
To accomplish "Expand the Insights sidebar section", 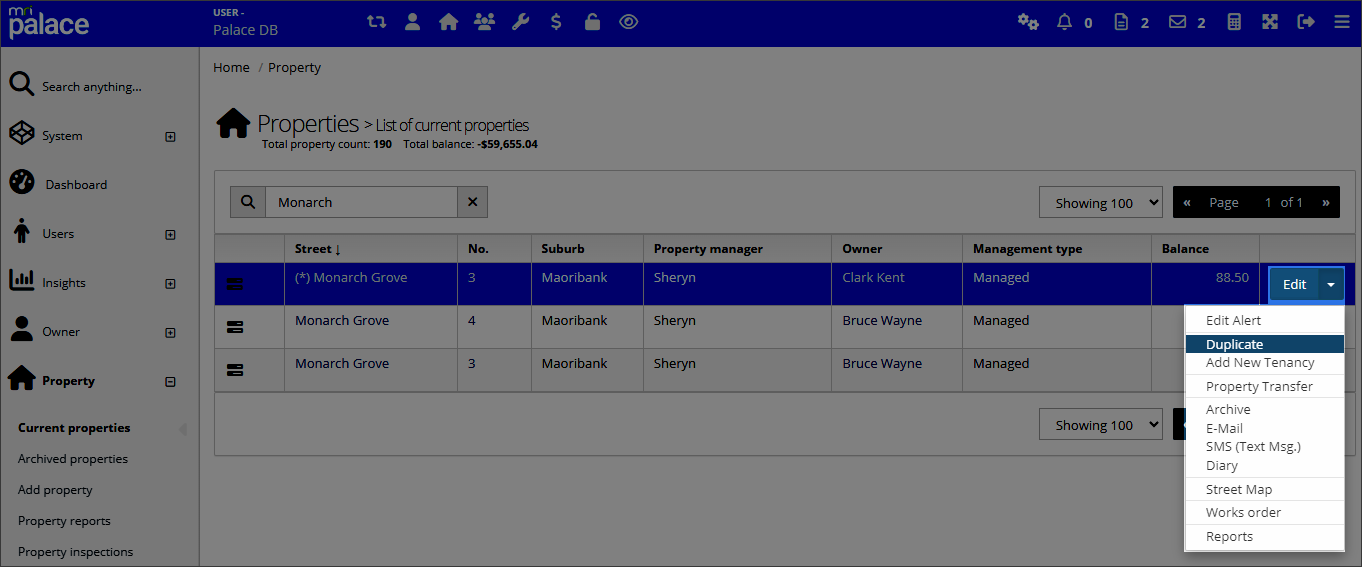I will pos(170,283).
